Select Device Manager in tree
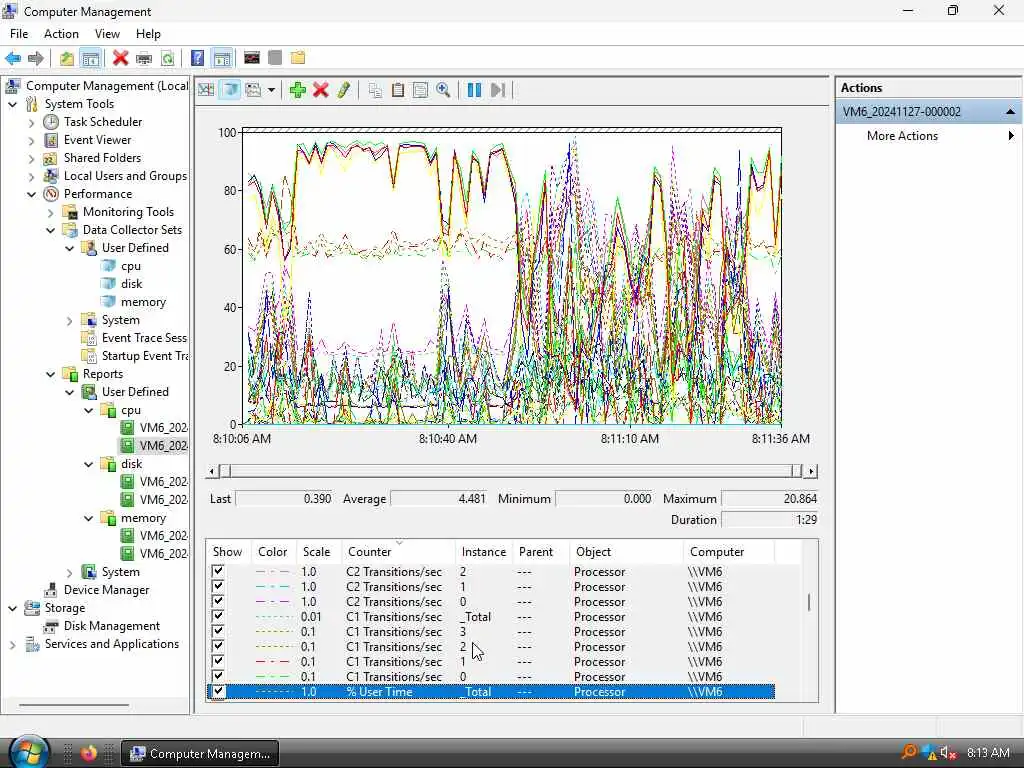 106,590
